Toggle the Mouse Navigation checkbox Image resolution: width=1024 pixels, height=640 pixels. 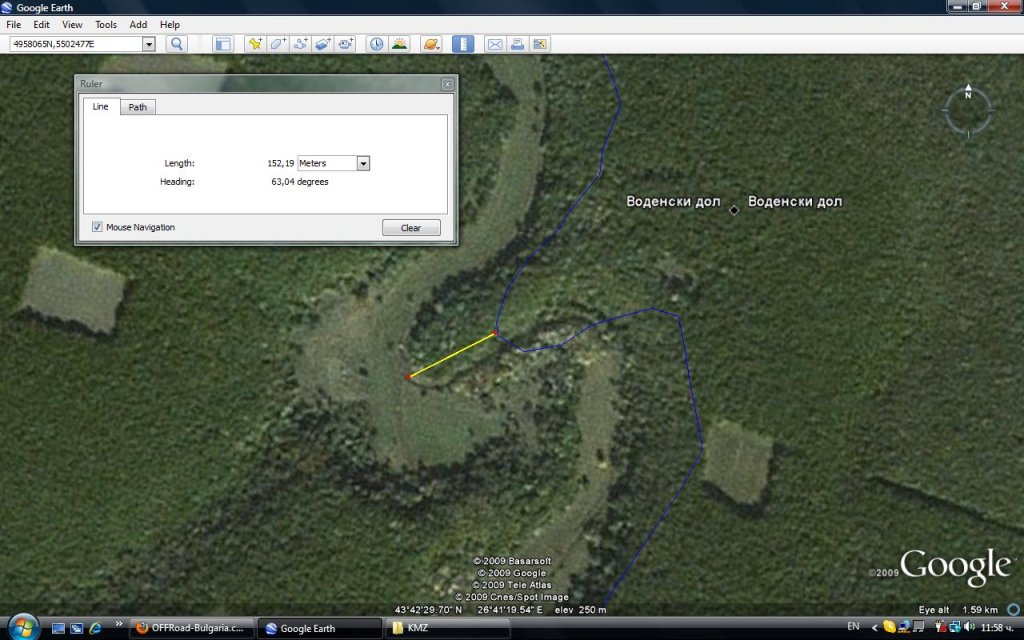pyautogui.click(x=97, y=227)
